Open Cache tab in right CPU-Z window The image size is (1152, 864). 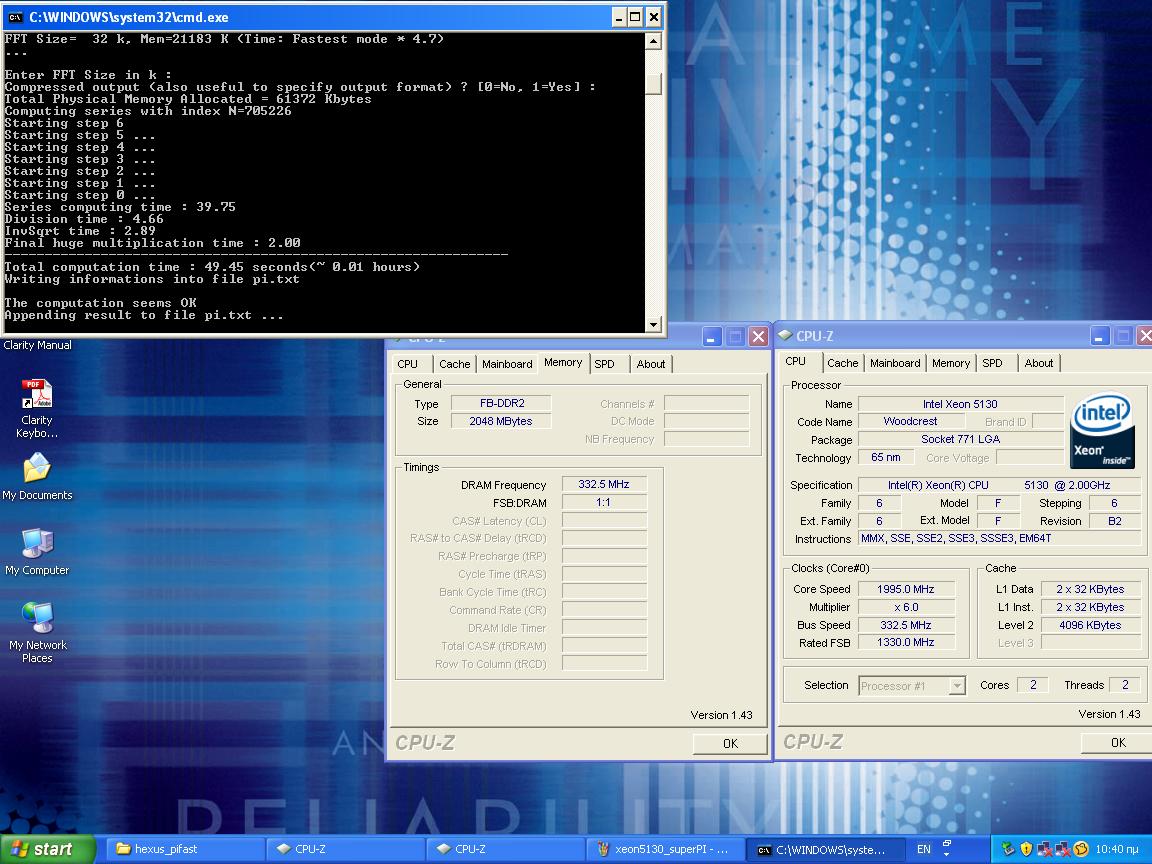tap(843, 363)
